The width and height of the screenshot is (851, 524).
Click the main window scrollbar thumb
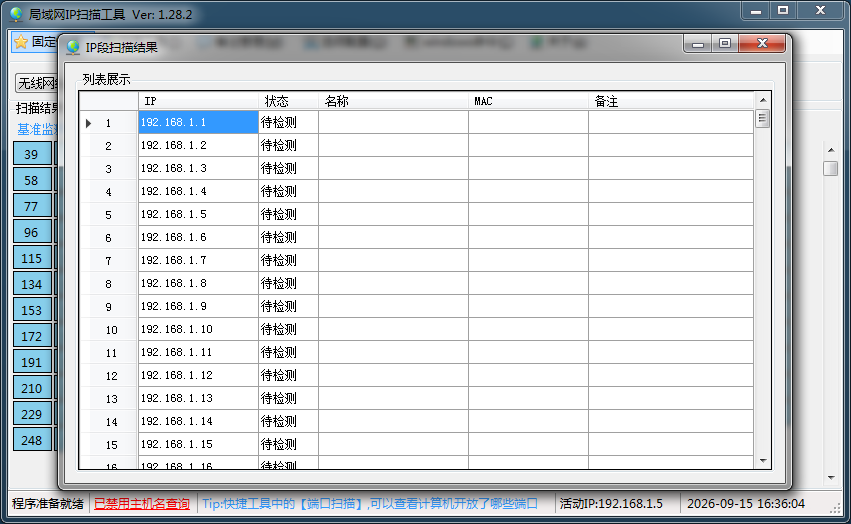point(831,168)
